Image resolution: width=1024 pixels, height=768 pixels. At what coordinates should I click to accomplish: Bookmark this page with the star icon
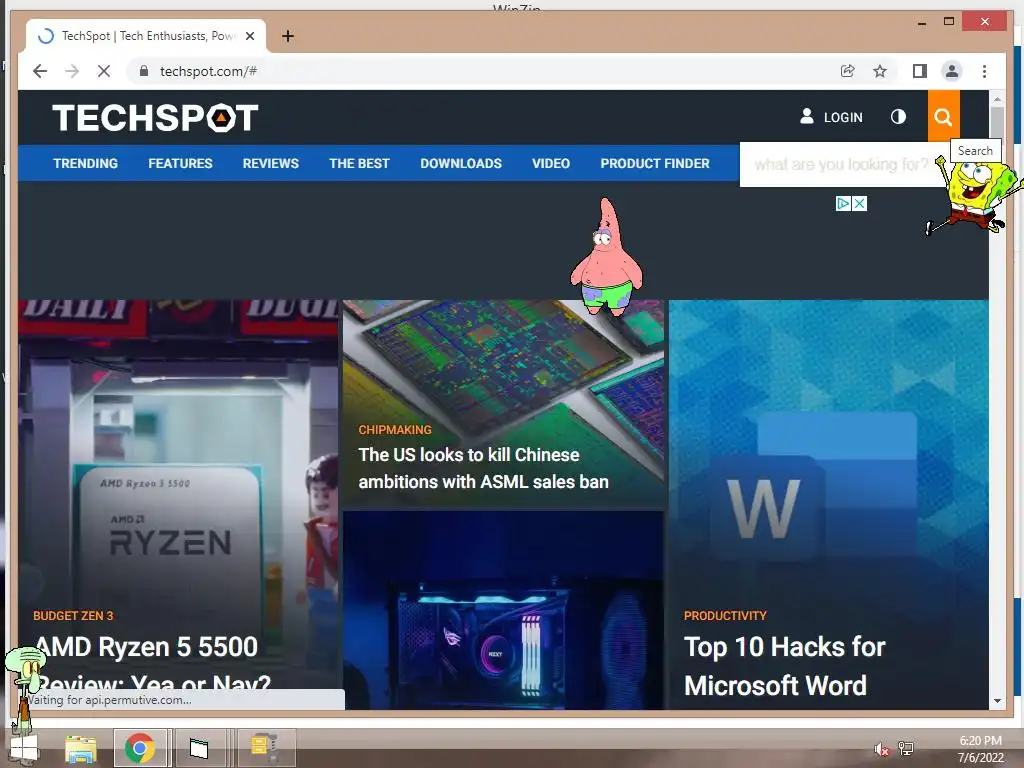pos(880,71)
